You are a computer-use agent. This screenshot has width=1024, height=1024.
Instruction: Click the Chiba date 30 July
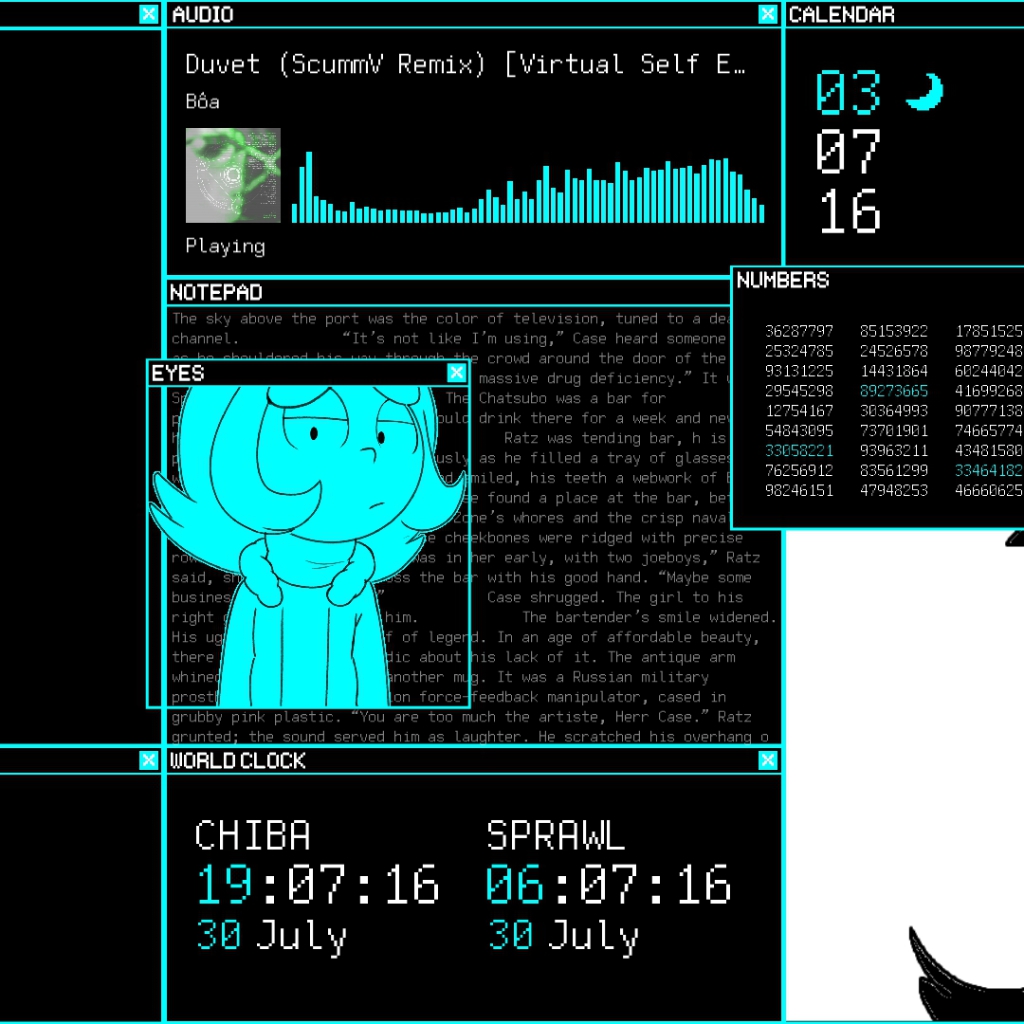click(x=272, y=936)
